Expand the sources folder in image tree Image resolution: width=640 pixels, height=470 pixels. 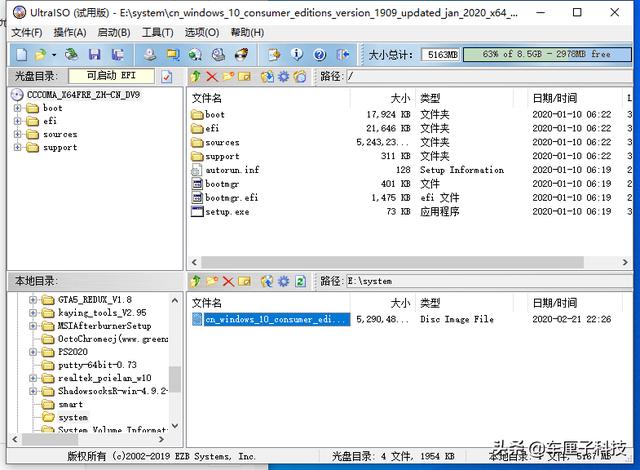[17, 134]
